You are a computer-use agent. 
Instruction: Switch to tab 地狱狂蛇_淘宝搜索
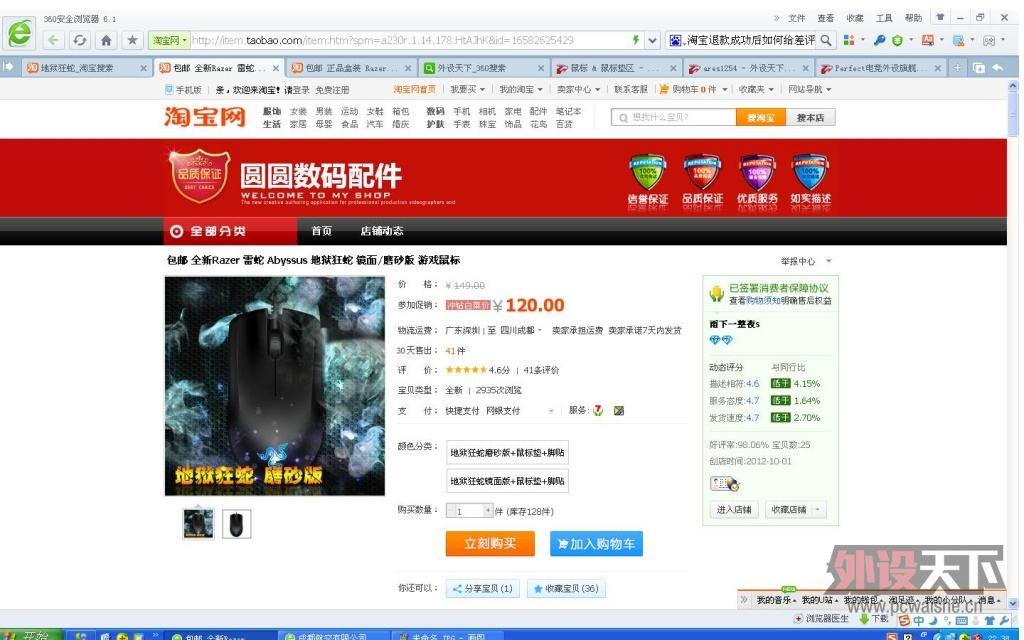click(86, 68)
